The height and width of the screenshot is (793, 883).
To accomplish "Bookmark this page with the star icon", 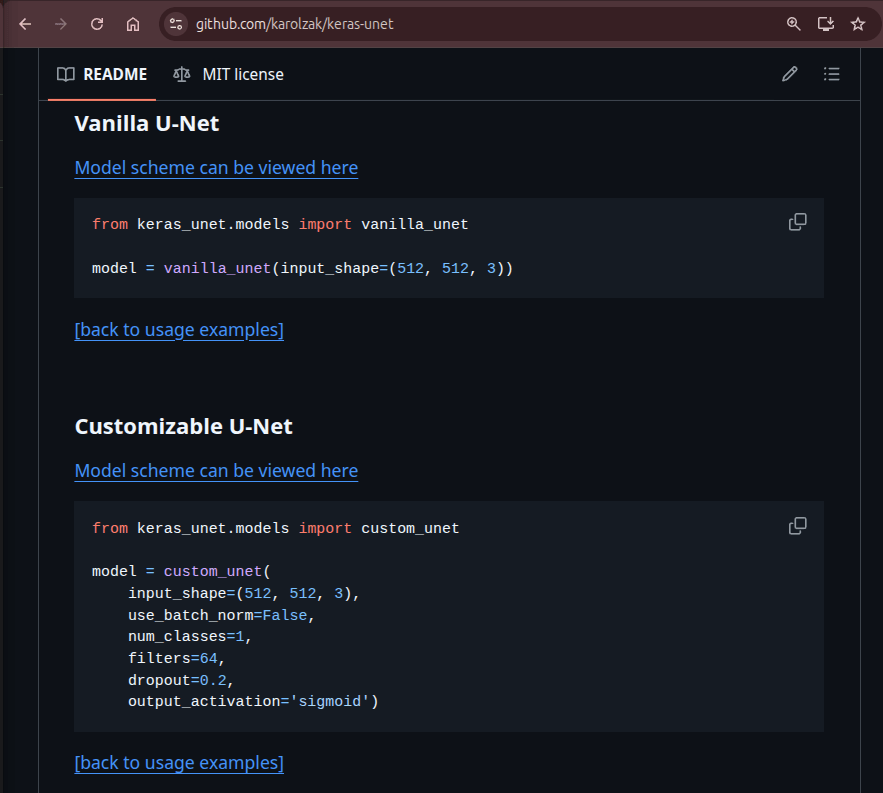I will [x=858, y=24].
